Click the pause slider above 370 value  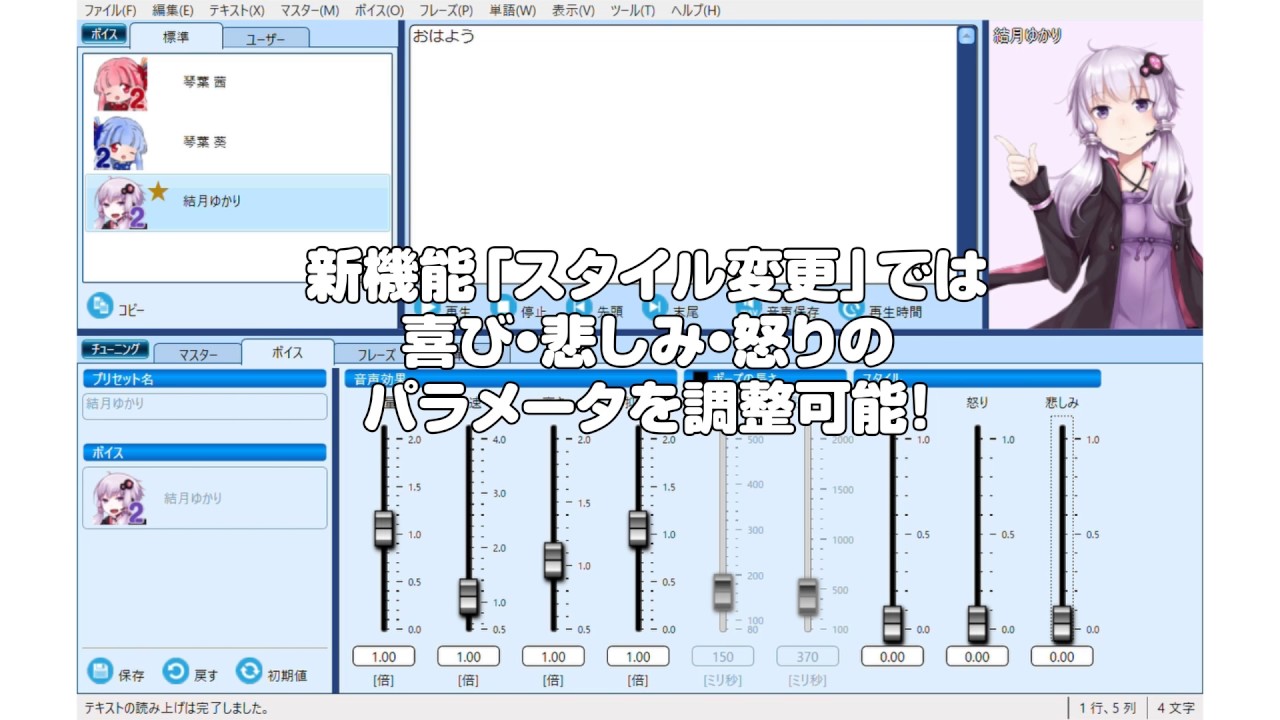tap(807, 596)
